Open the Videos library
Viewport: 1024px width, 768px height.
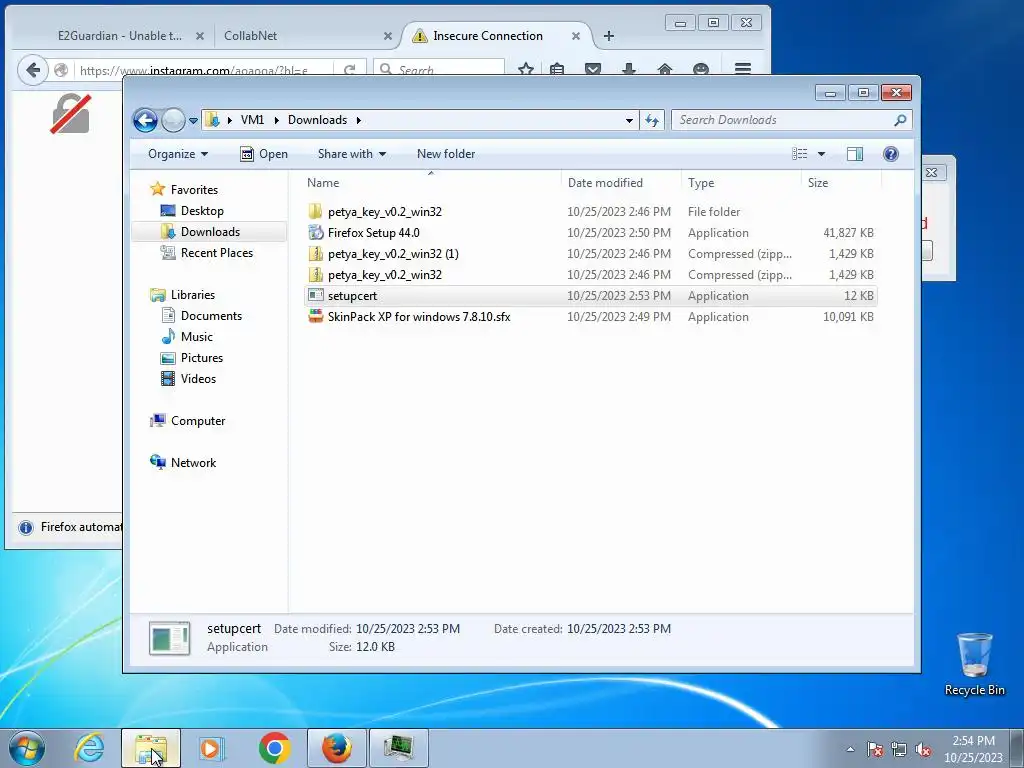click(x=198, y=379)
